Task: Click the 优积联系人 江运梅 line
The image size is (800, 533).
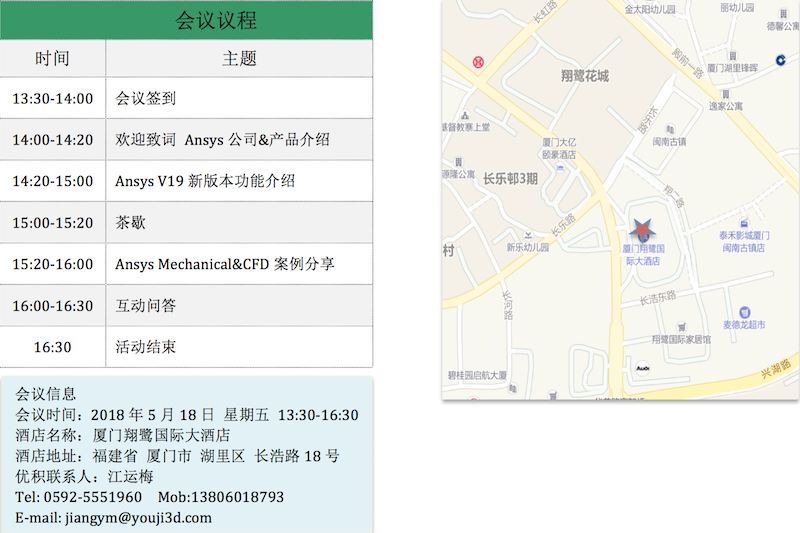Action: pyautogui.click(x=84, y=476)
